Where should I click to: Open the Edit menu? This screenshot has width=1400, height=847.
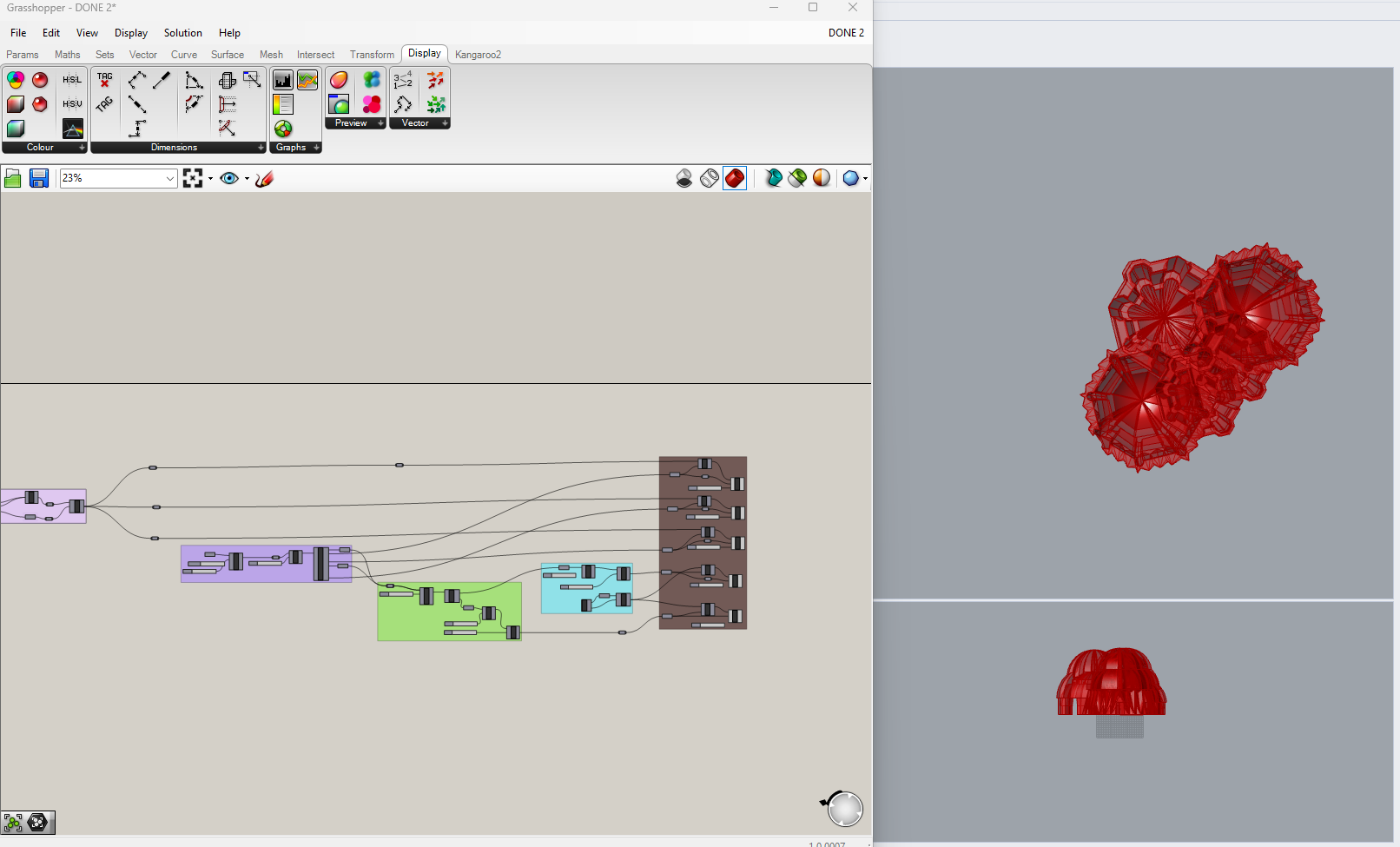click(51, 33)
